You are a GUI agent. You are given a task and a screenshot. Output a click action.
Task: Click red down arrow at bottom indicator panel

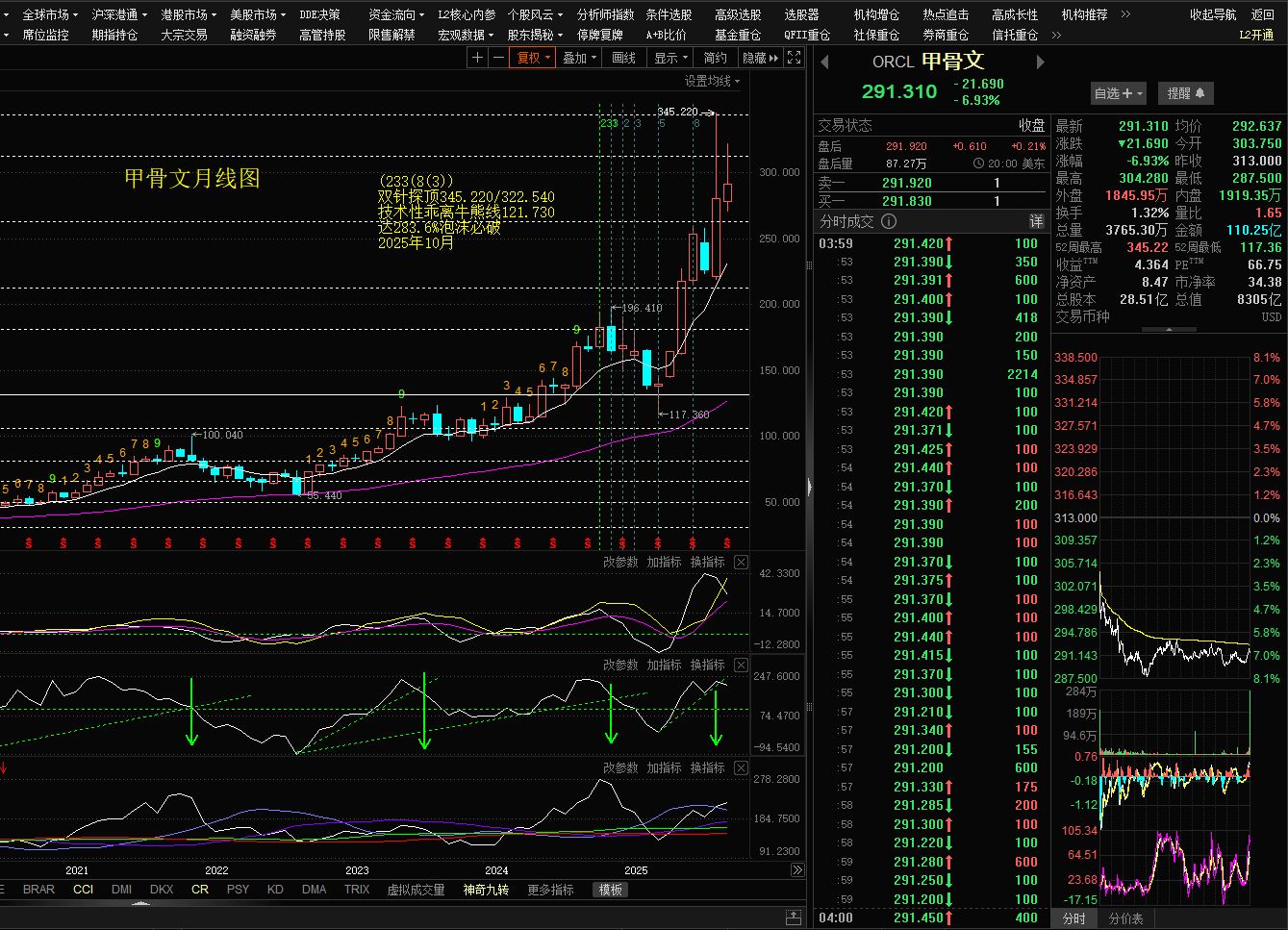(4, 767)
